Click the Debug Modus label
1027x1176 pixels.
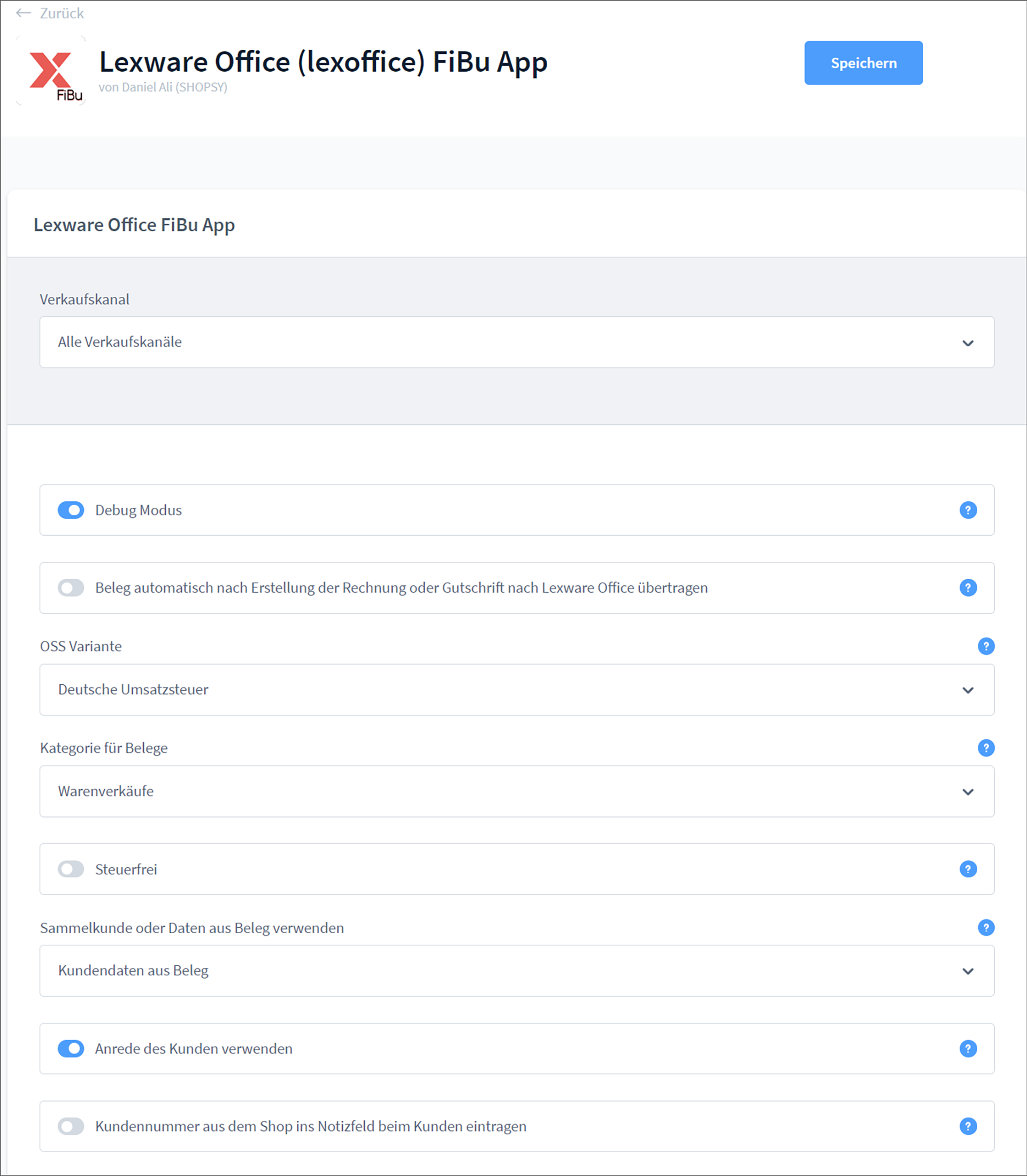coord(138,510)
